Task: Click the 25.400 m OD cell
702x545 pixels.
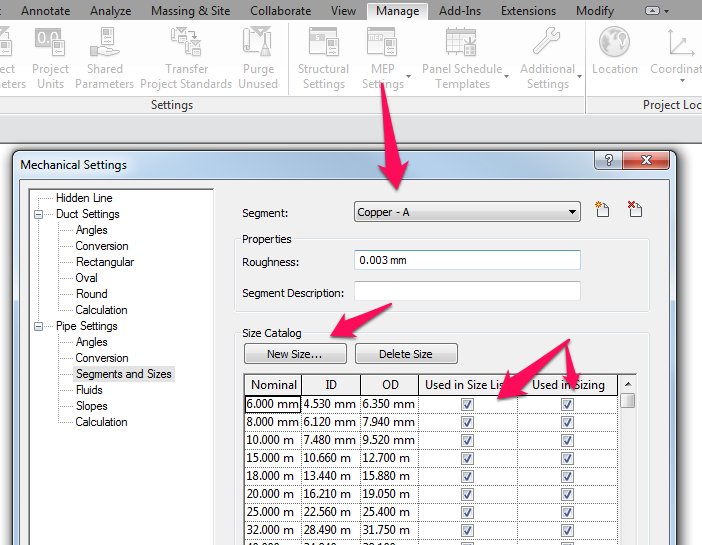Action: click(x=390, y=512)
